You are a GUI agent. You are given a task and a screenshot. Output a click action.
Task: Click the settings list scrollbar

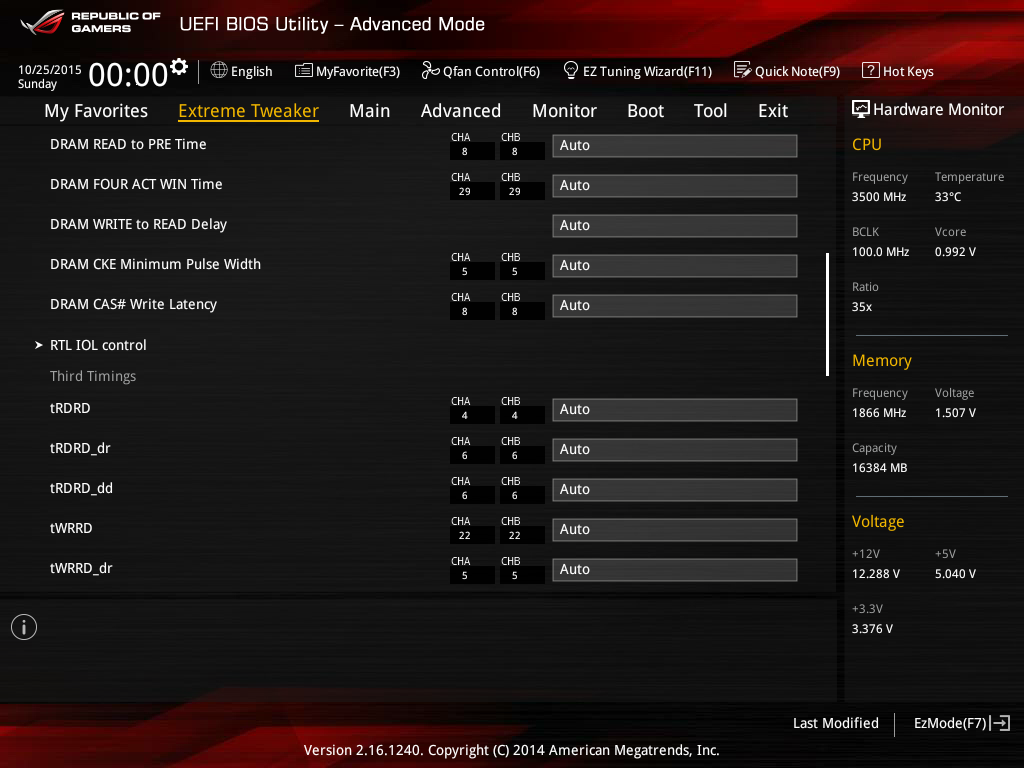827,314
